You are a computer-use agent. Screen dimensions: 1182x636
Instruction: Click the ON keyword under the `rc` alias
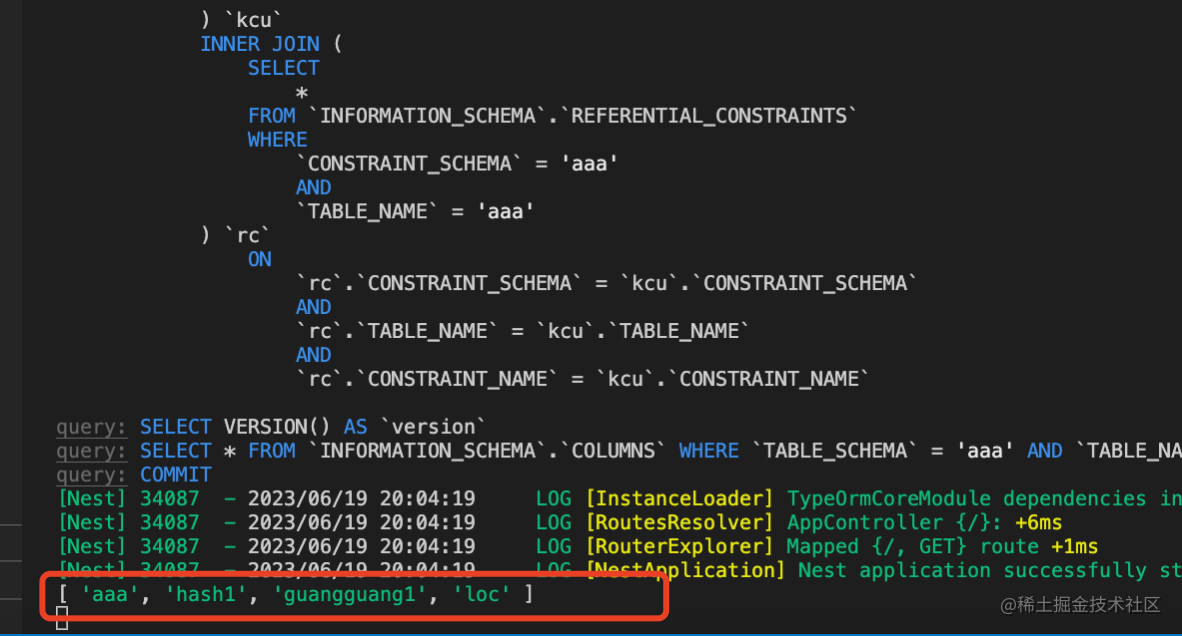pos(260,259)
